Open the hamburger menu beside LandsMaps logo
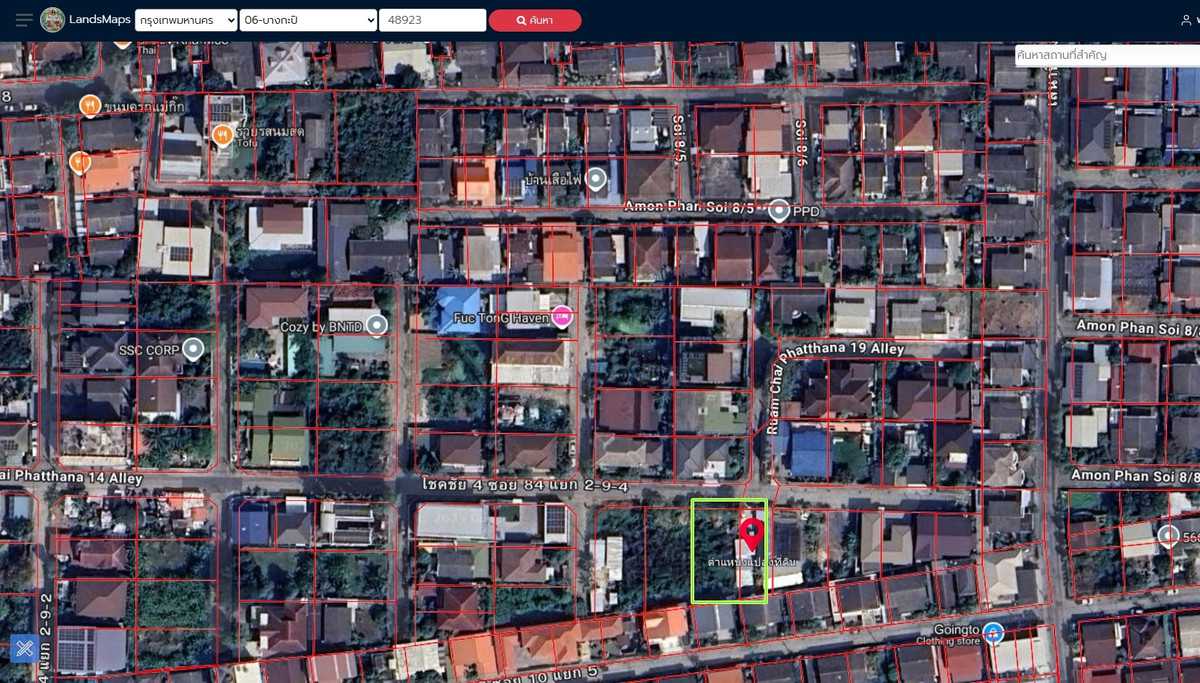 (24, 20)
